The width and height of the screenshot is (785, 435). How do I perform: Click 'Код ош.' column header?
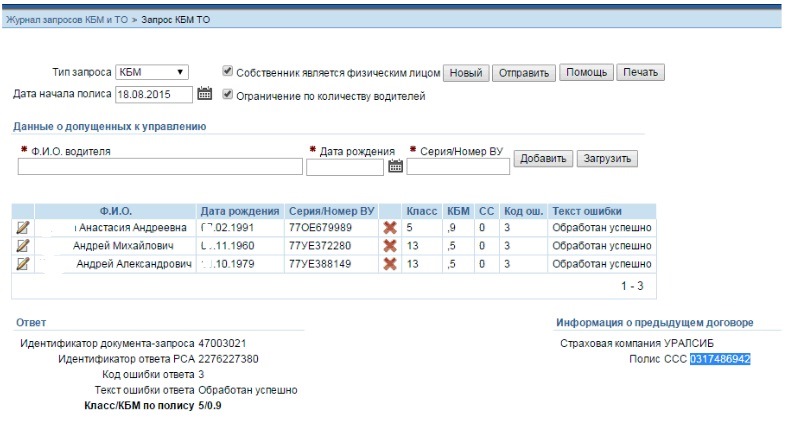[x=524, y=211]
